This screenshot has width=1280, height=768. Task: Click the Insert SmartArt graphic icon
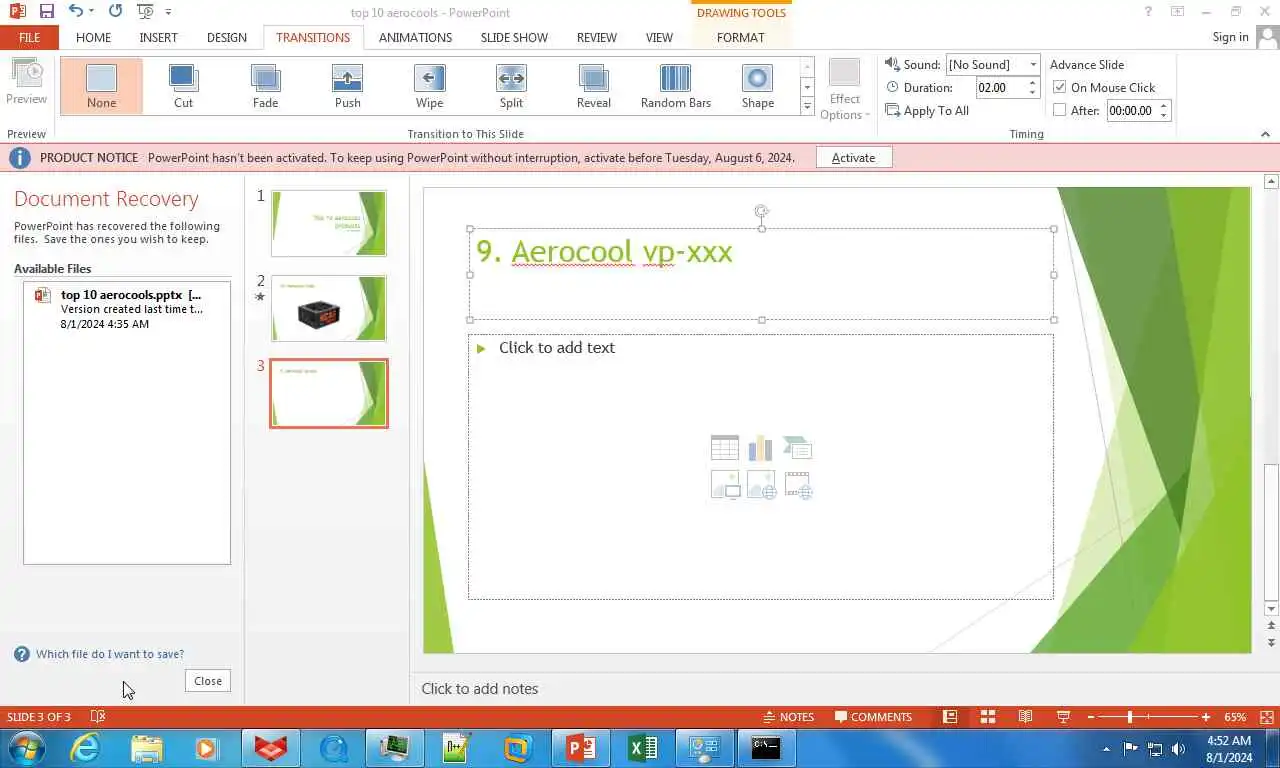click(797, 447)
